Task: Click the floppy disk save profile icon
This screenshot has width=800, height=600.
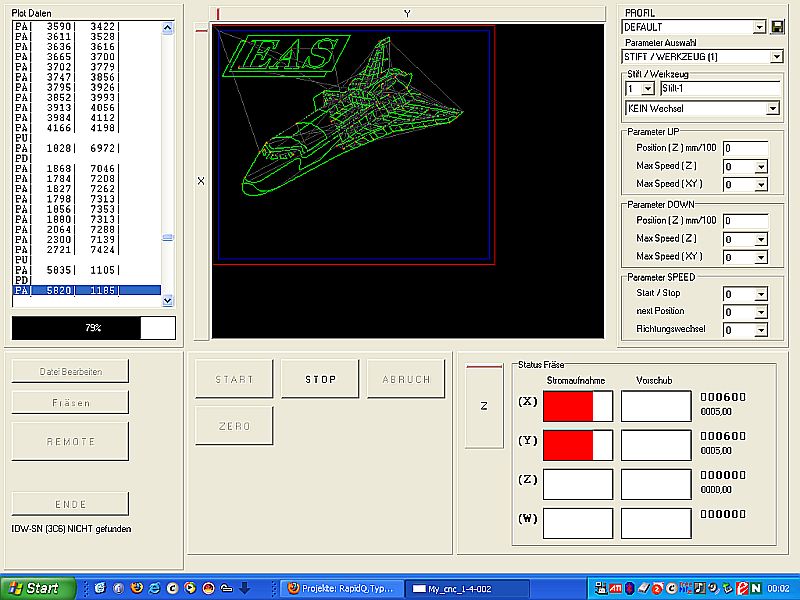Action: point(777,27)
